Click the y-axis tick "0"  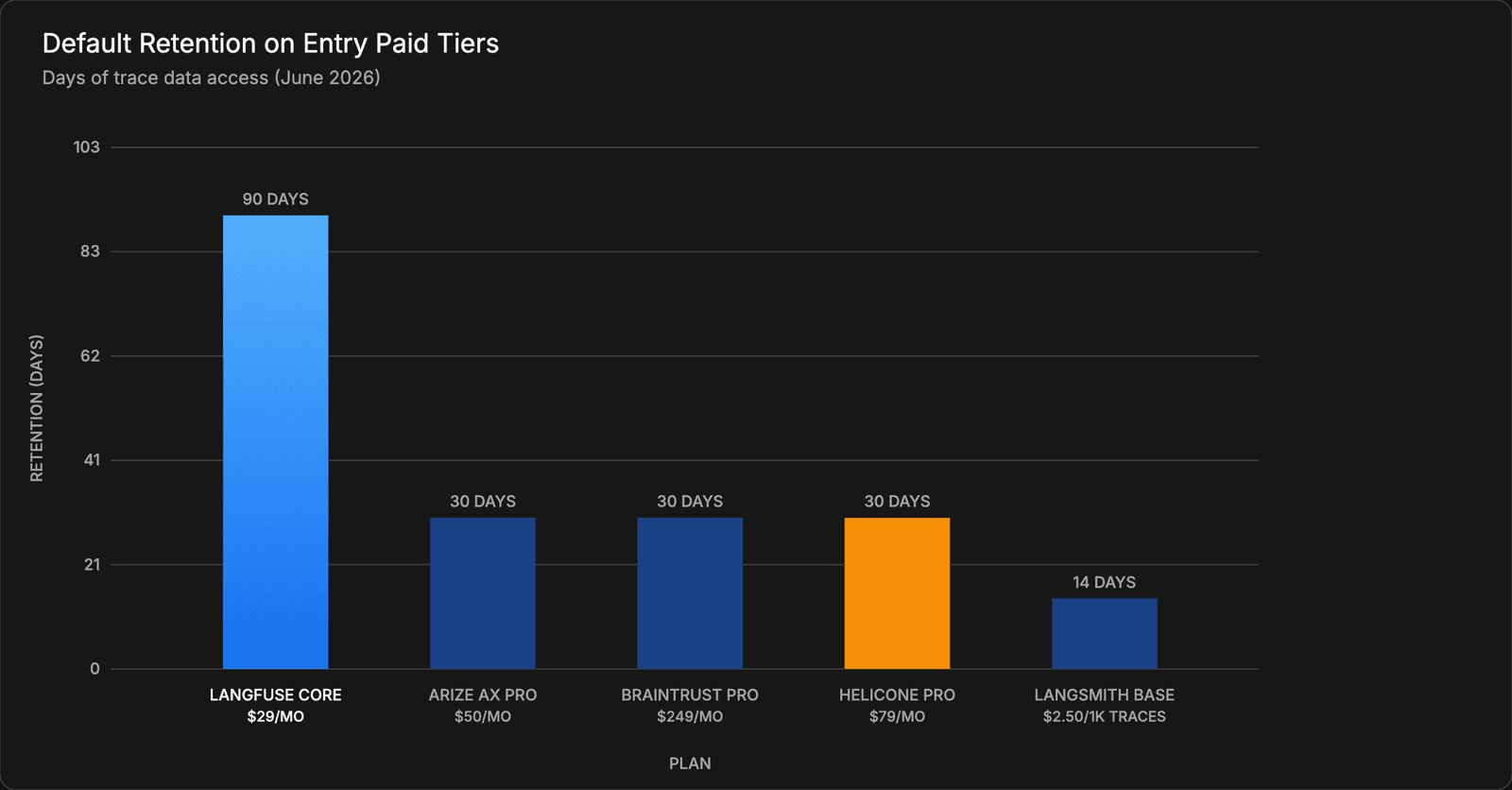[94, 669]
